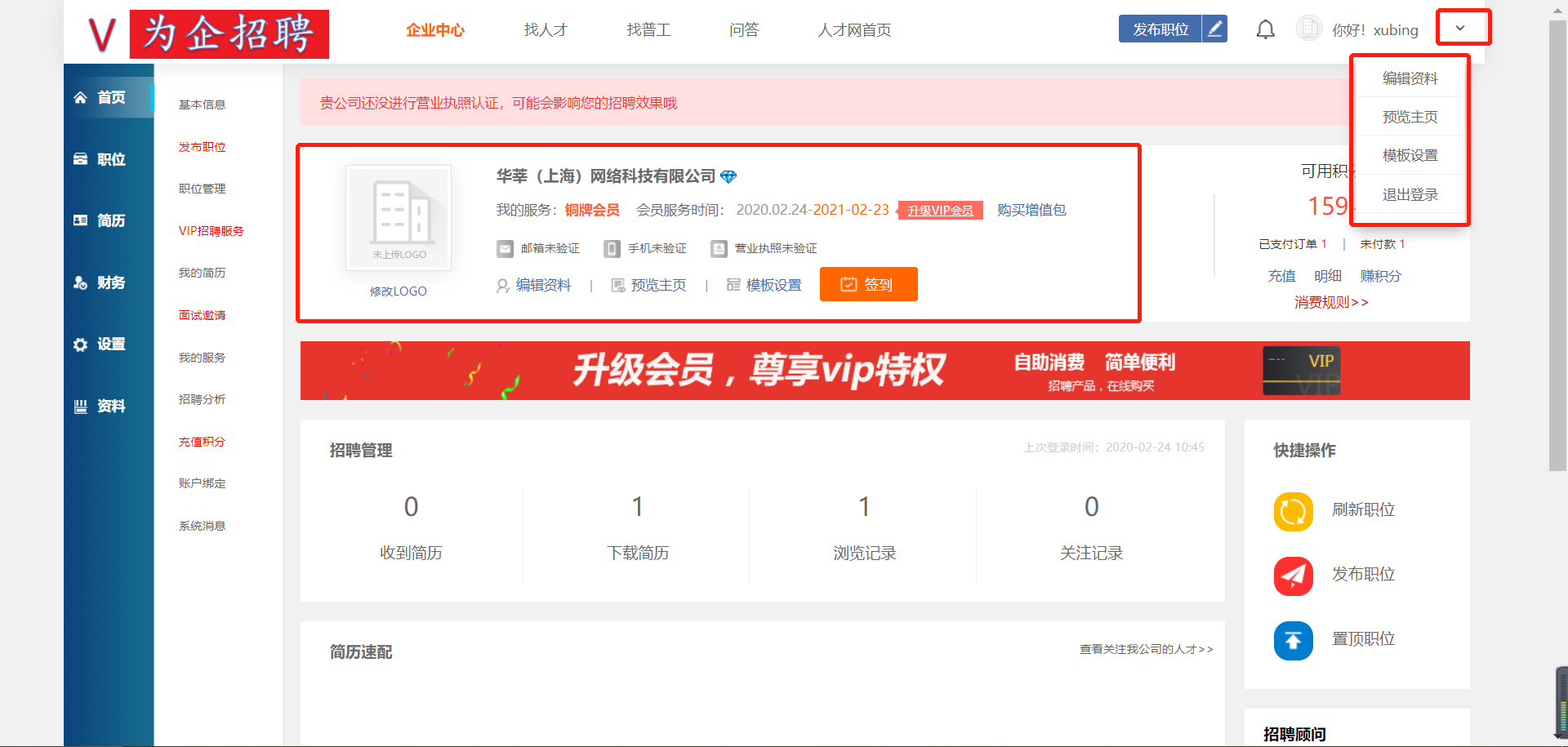Open 我的服务 in the sidebar
This screenshot has width=1568, height=747.
click(x=203, y=358)
